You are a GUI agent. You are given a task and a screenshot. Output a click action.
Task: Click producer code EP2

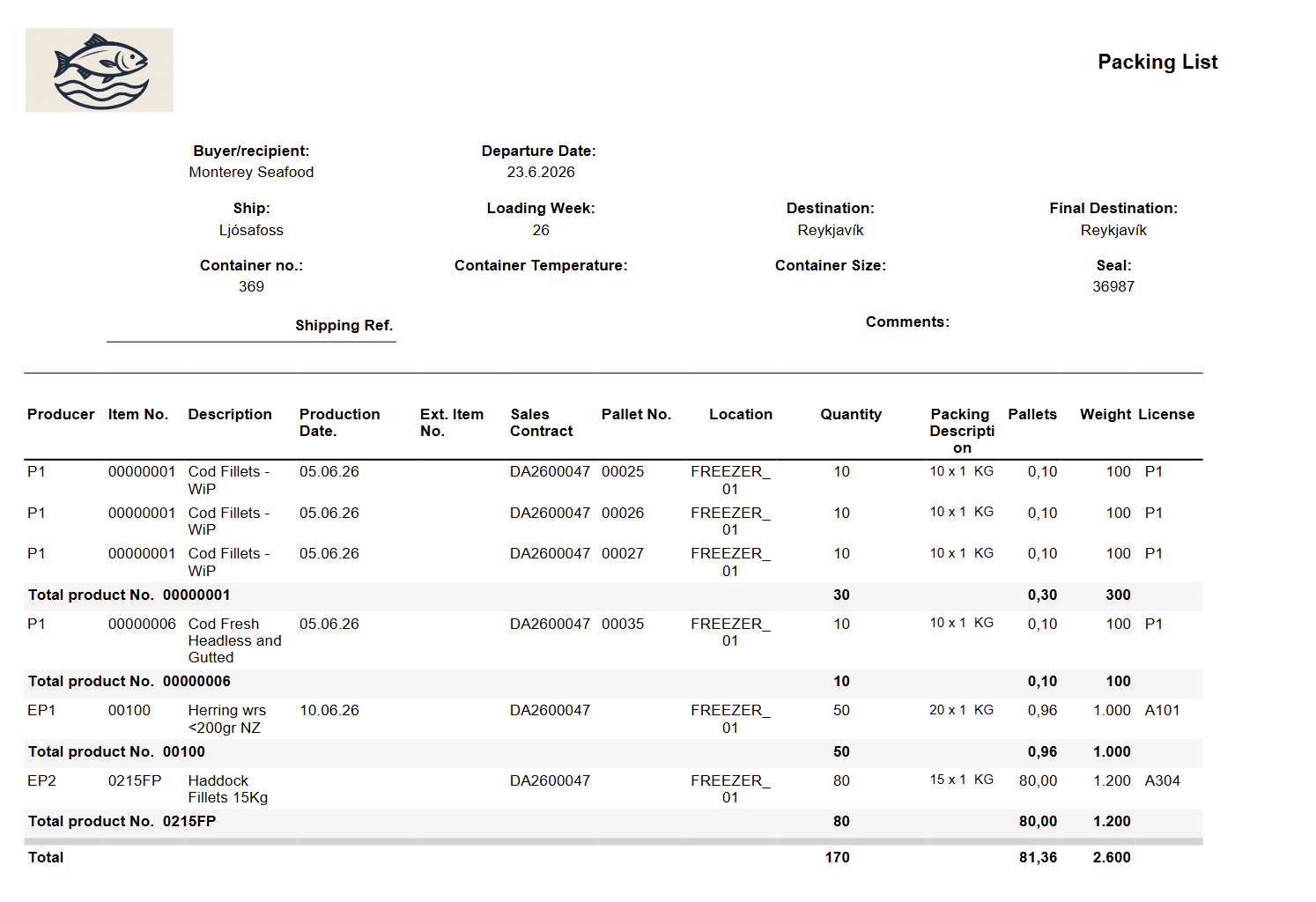[41, 780]
